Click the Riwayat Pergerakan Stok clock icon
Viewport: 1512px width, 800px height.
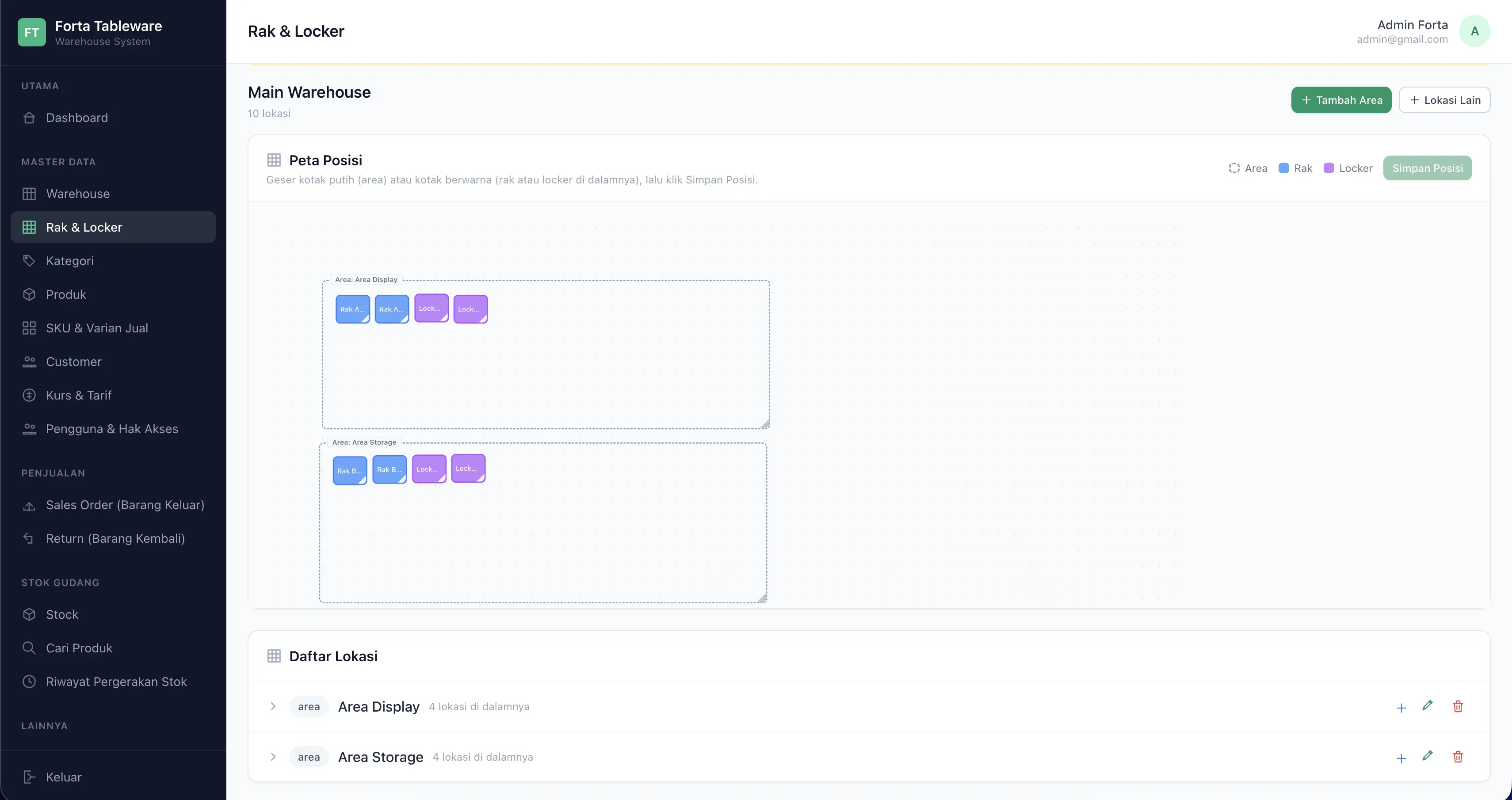click(29, 682)
